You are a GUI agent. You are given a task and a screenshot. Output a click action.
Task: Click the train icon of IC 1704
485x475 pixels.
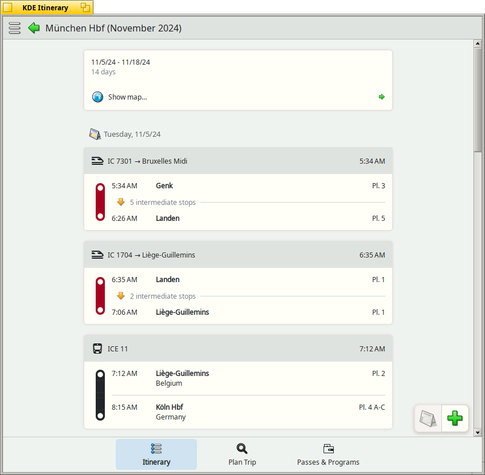pyautogui.click(x=97, y=255)
